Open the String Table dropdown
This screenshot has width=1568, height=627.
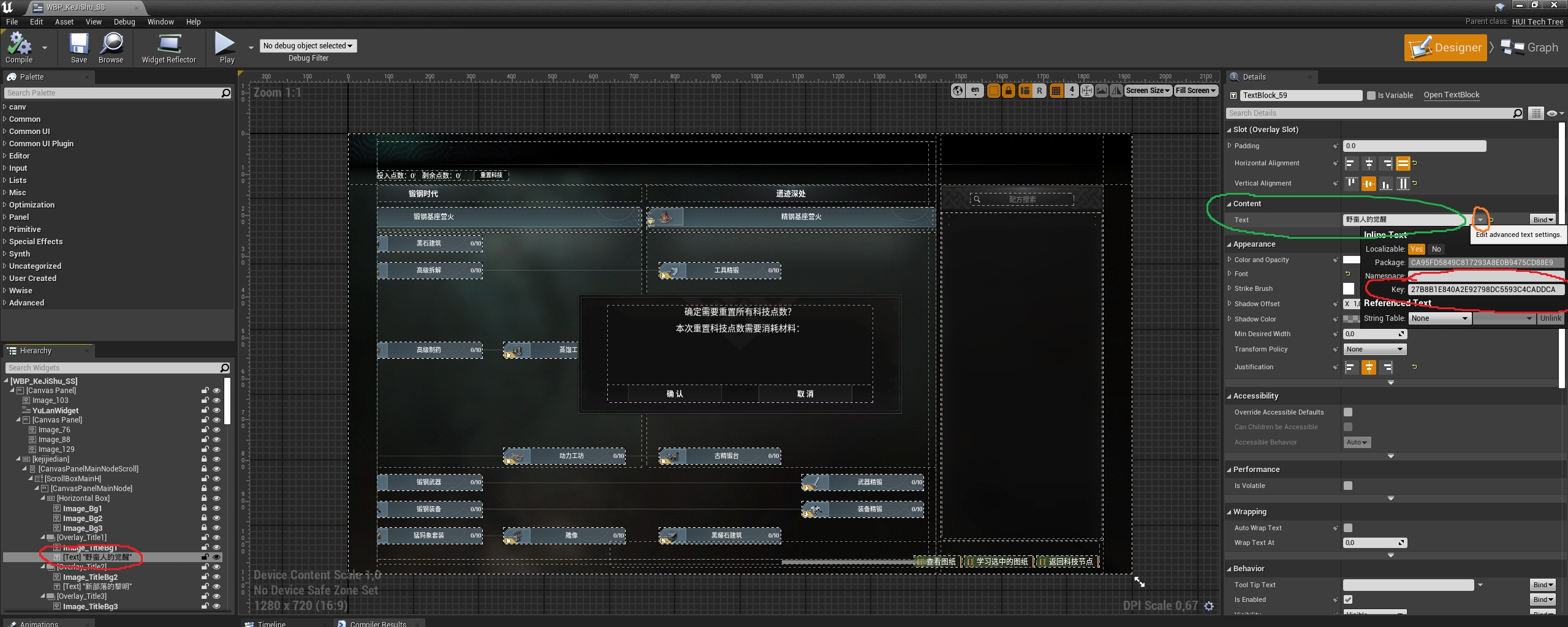pos(1439,318)
